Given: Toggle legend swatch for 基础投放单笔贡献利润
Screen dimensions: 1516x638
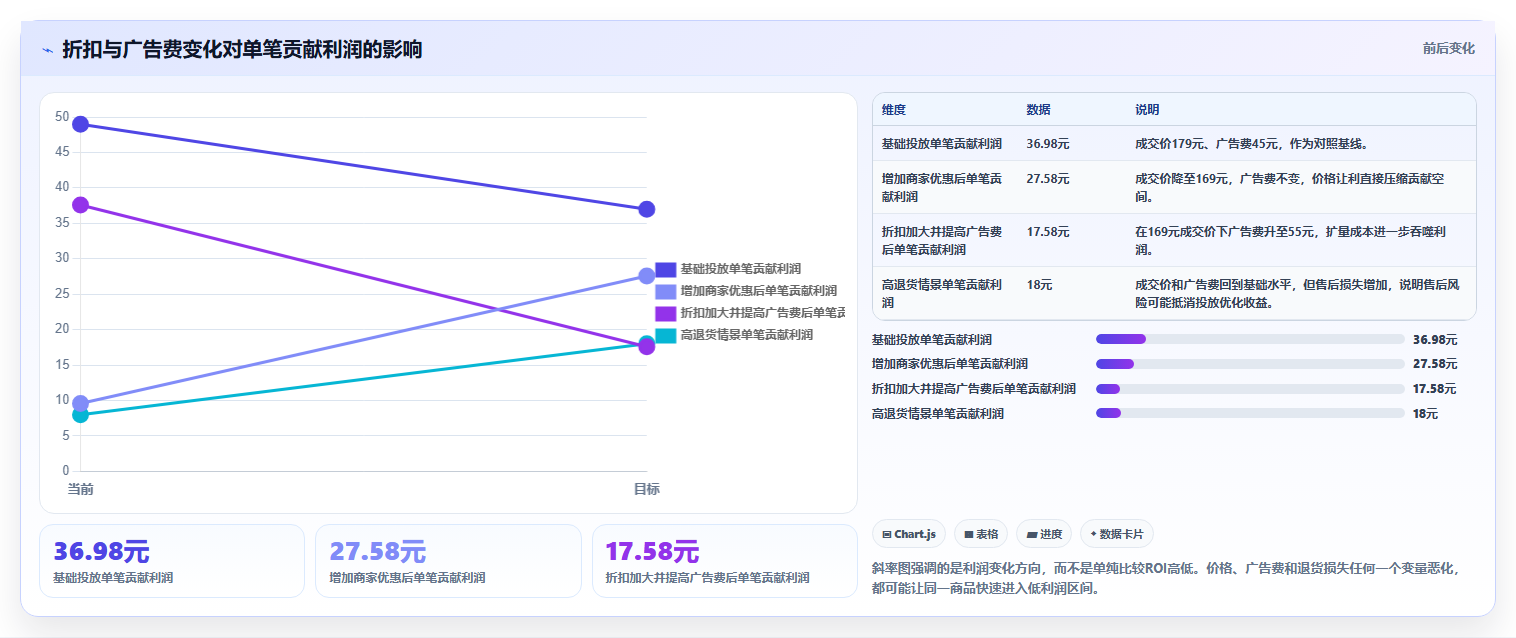Looking at the screenshot, I should pos(666,269).
